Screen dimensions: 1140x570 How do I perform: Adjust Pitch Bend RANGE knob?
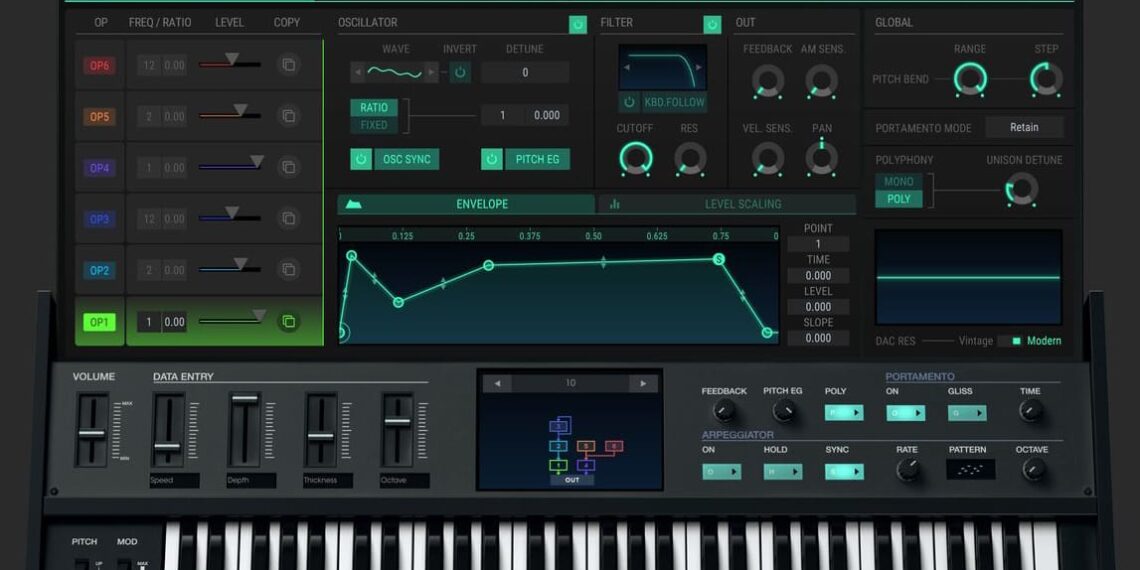click(970, 79)
